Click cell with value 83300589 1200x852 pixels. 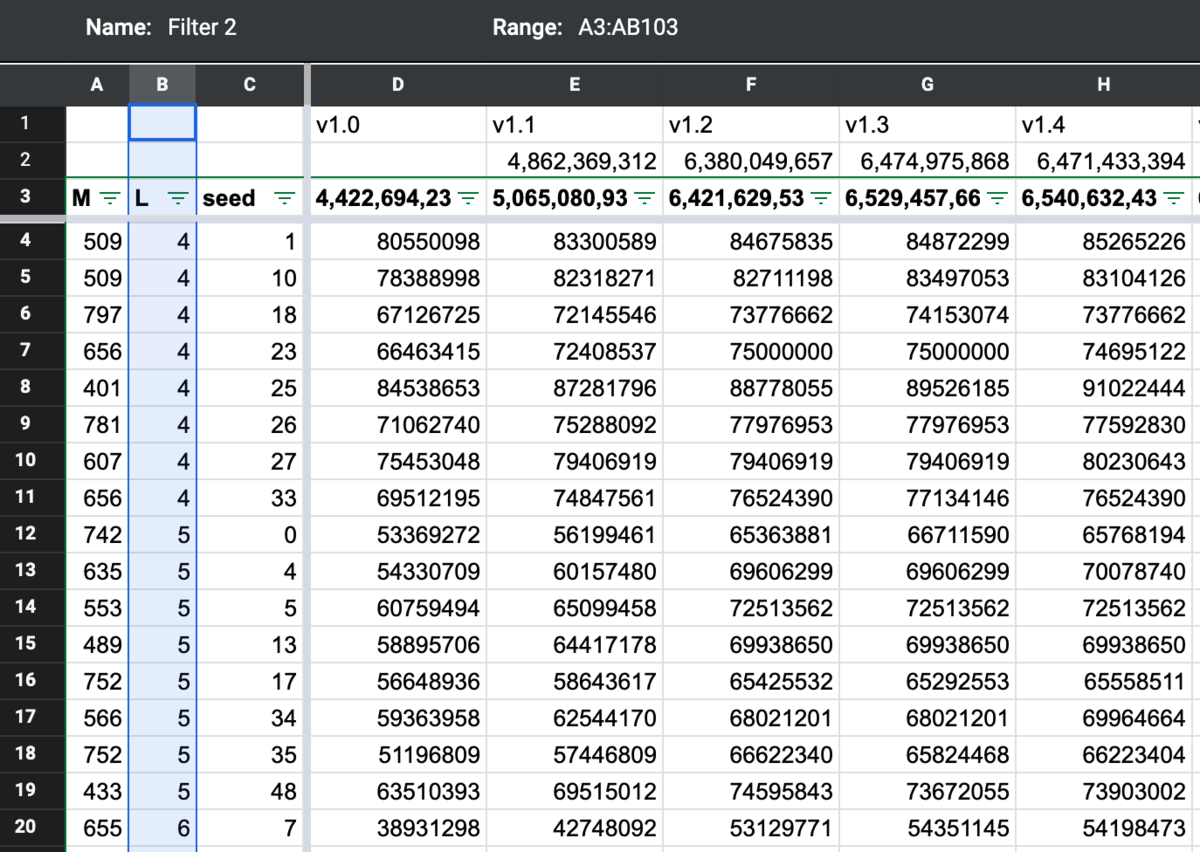[574, 241]
